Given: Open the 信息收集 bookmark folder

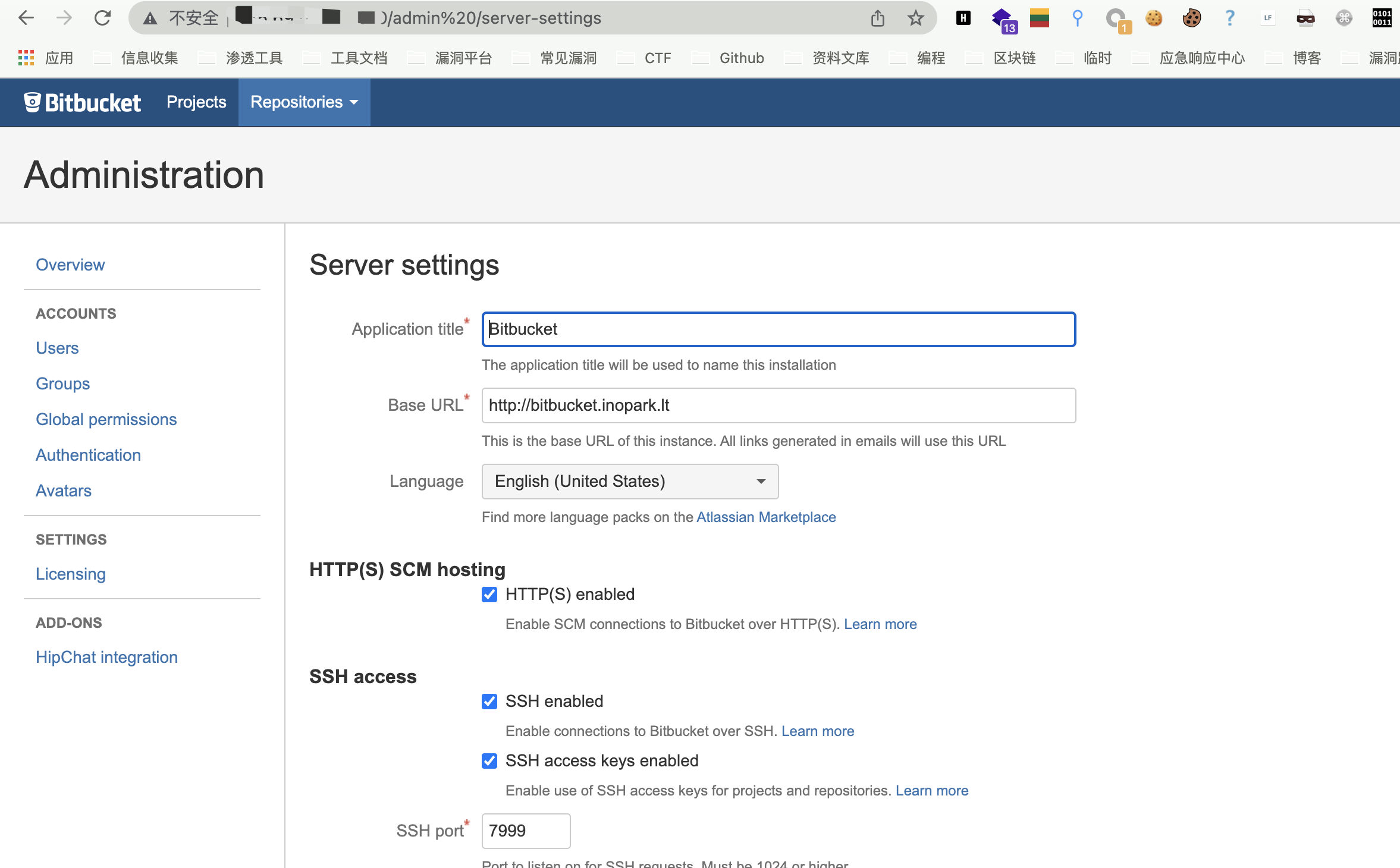Looking at the screenshot, I should [x=137, y=58].
